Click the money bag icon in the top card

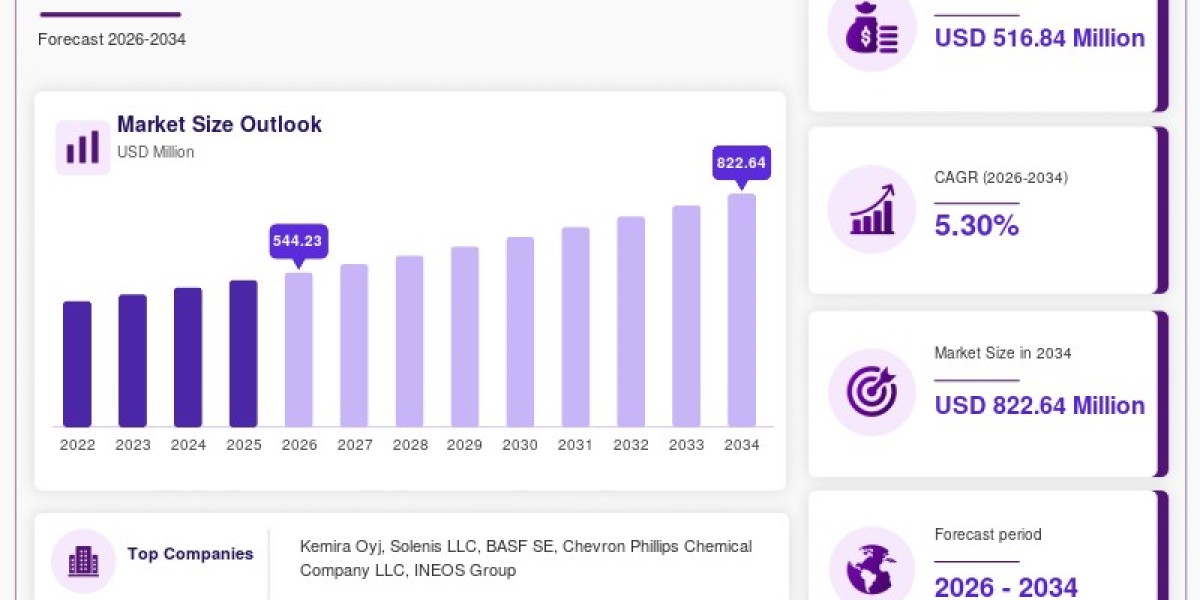tap(871, 30)
